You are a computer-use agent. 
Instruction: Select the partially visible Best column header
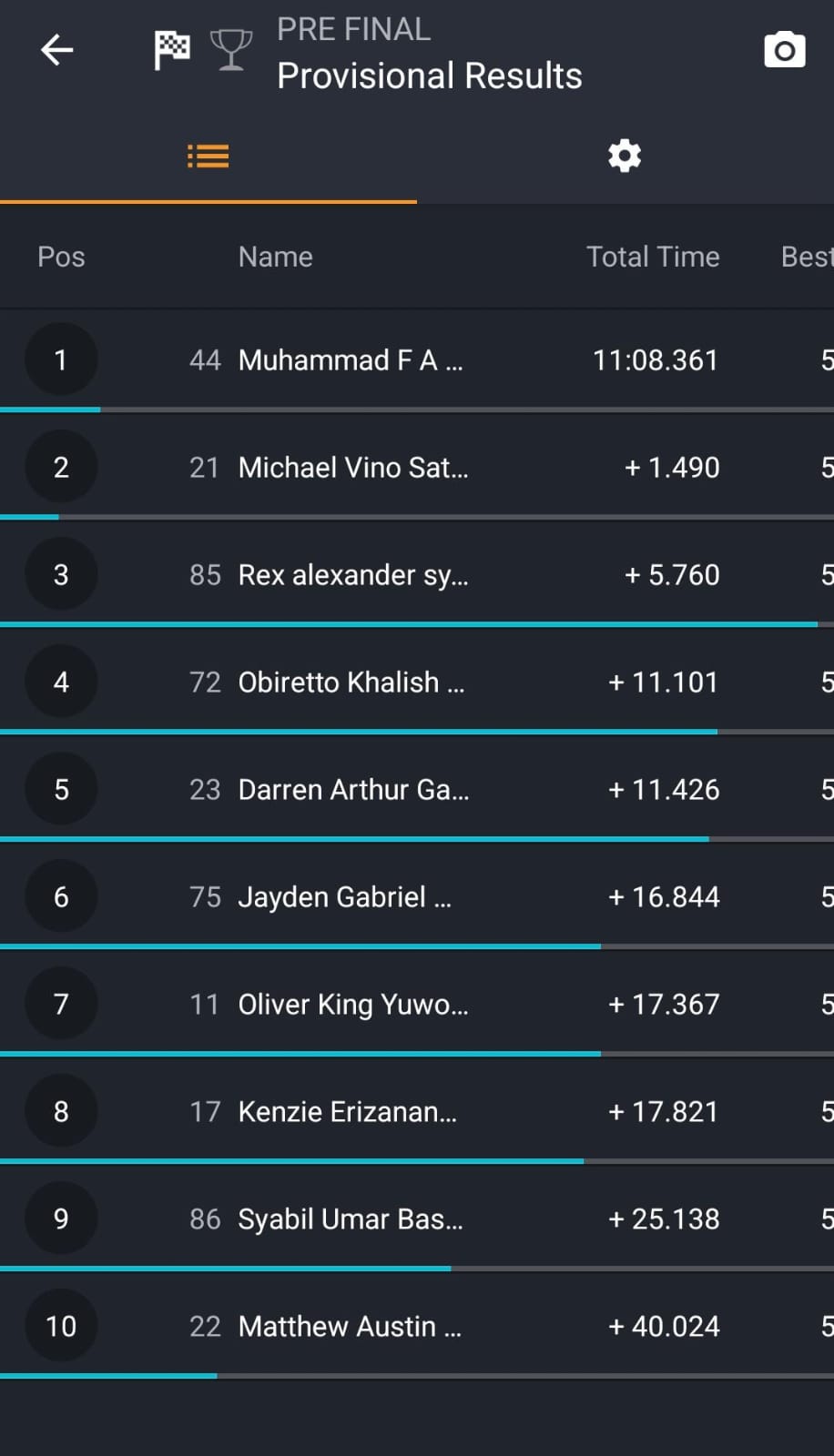pyautogui.click(x=807, y=257)
